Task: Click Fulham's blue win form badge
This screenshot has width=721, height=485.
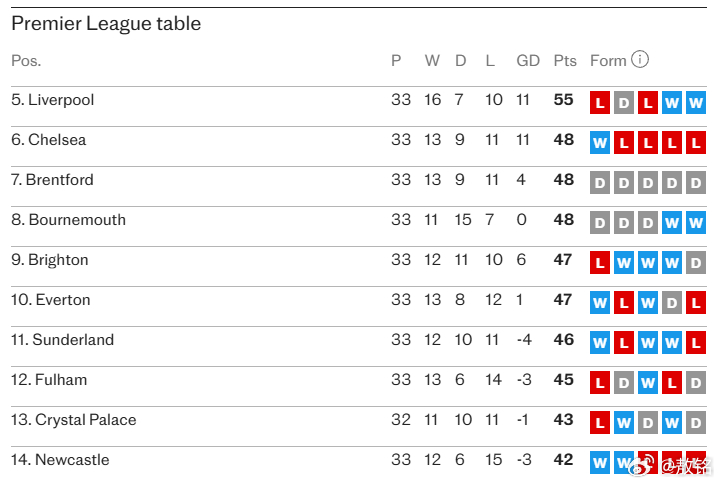Action: coord(648,383)
